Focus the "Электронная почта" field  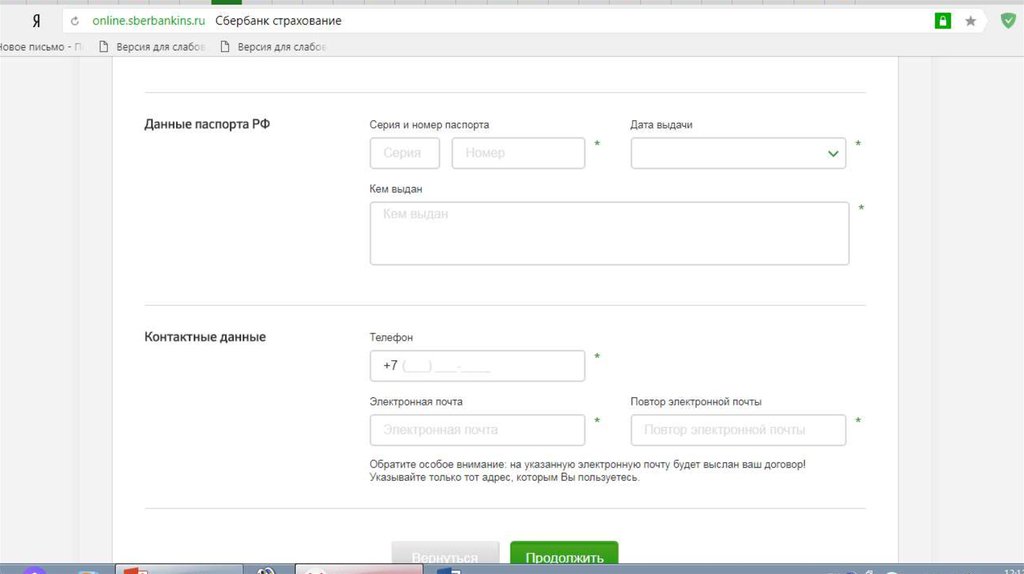tap(477, 430)
